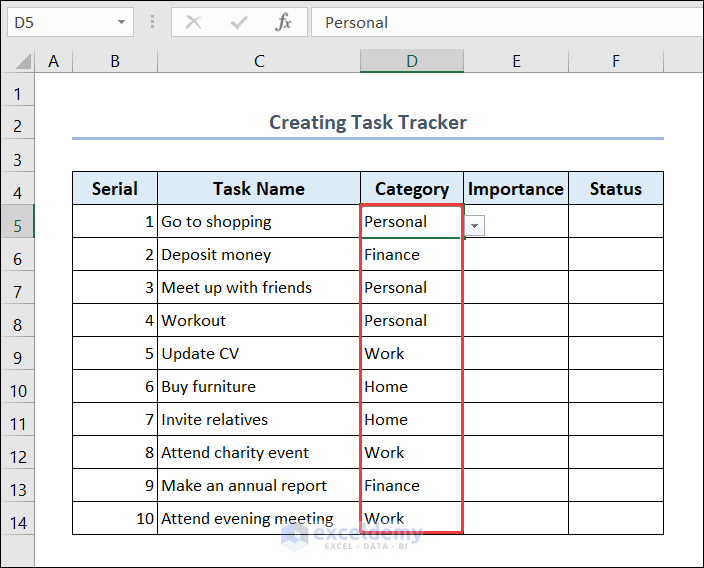Click Personal category in Meet up row
Screen dimensions: 704x568
(x=412, y=287)
